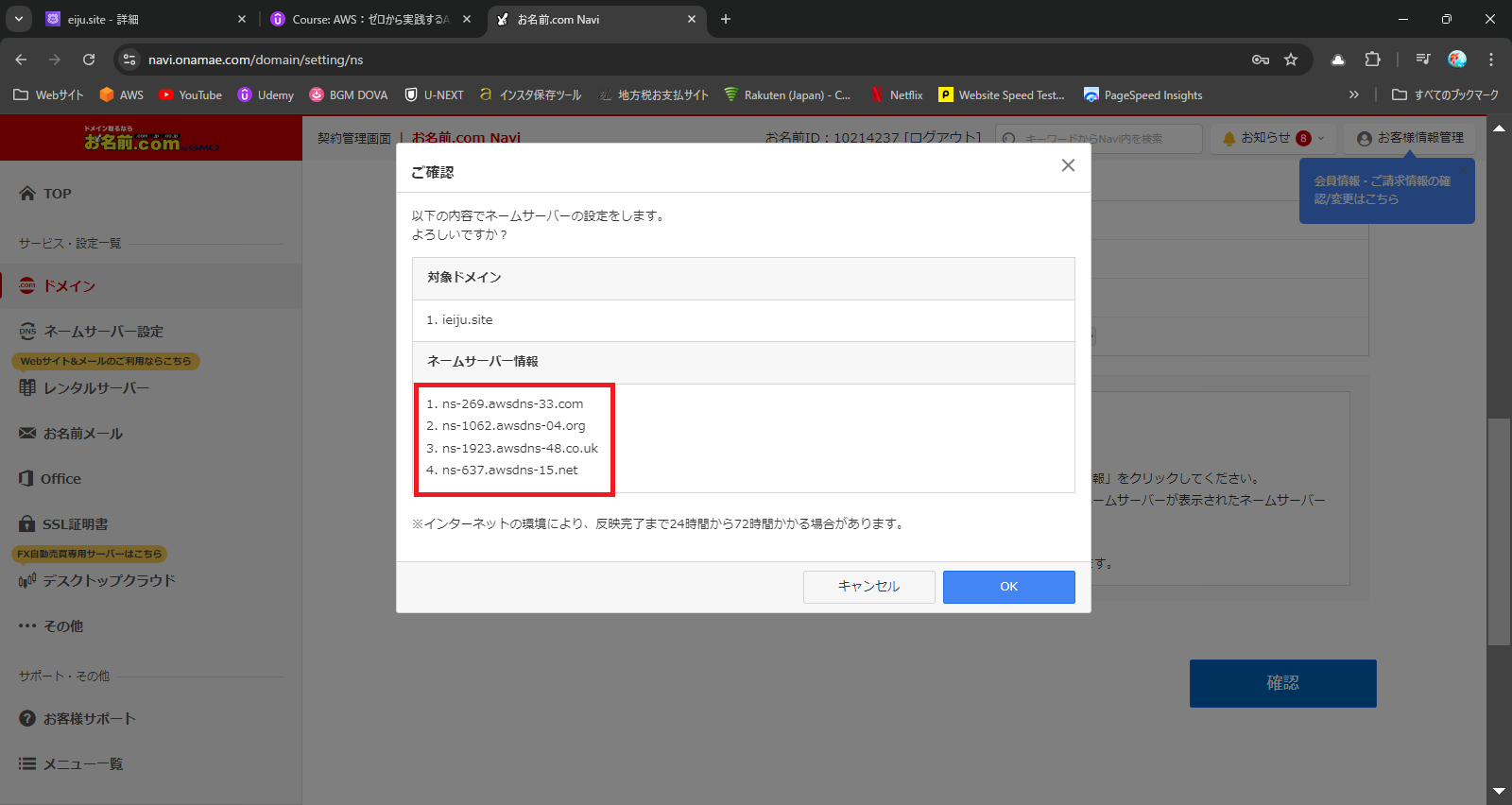Close the ご確認 dialog with X
The image size is (1512, 805).
point(1068,165)
